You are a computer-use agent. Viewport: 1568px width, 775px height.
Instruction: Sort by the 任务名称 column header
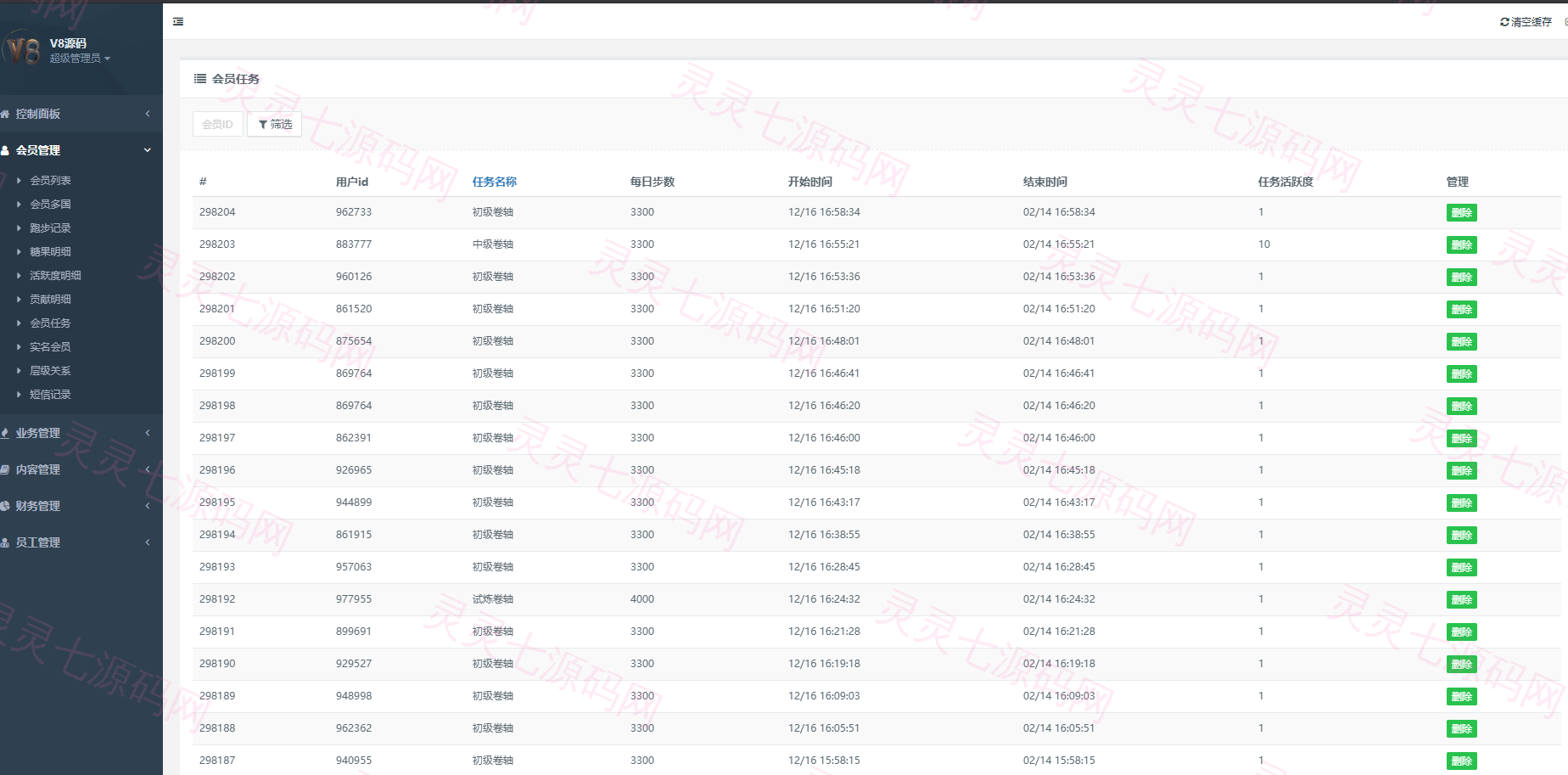495,182
